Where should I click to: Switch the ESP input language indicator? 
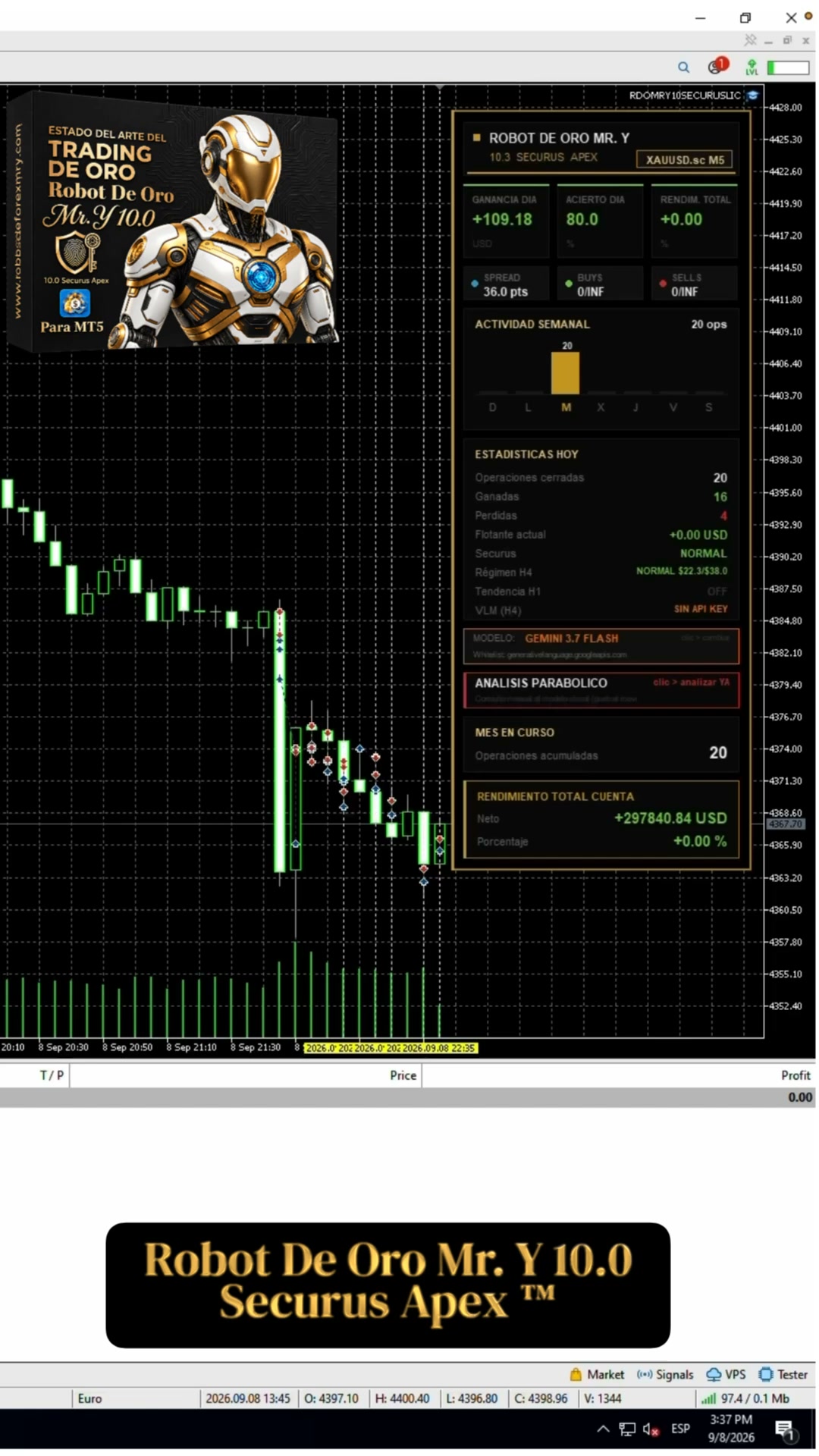680,1429
